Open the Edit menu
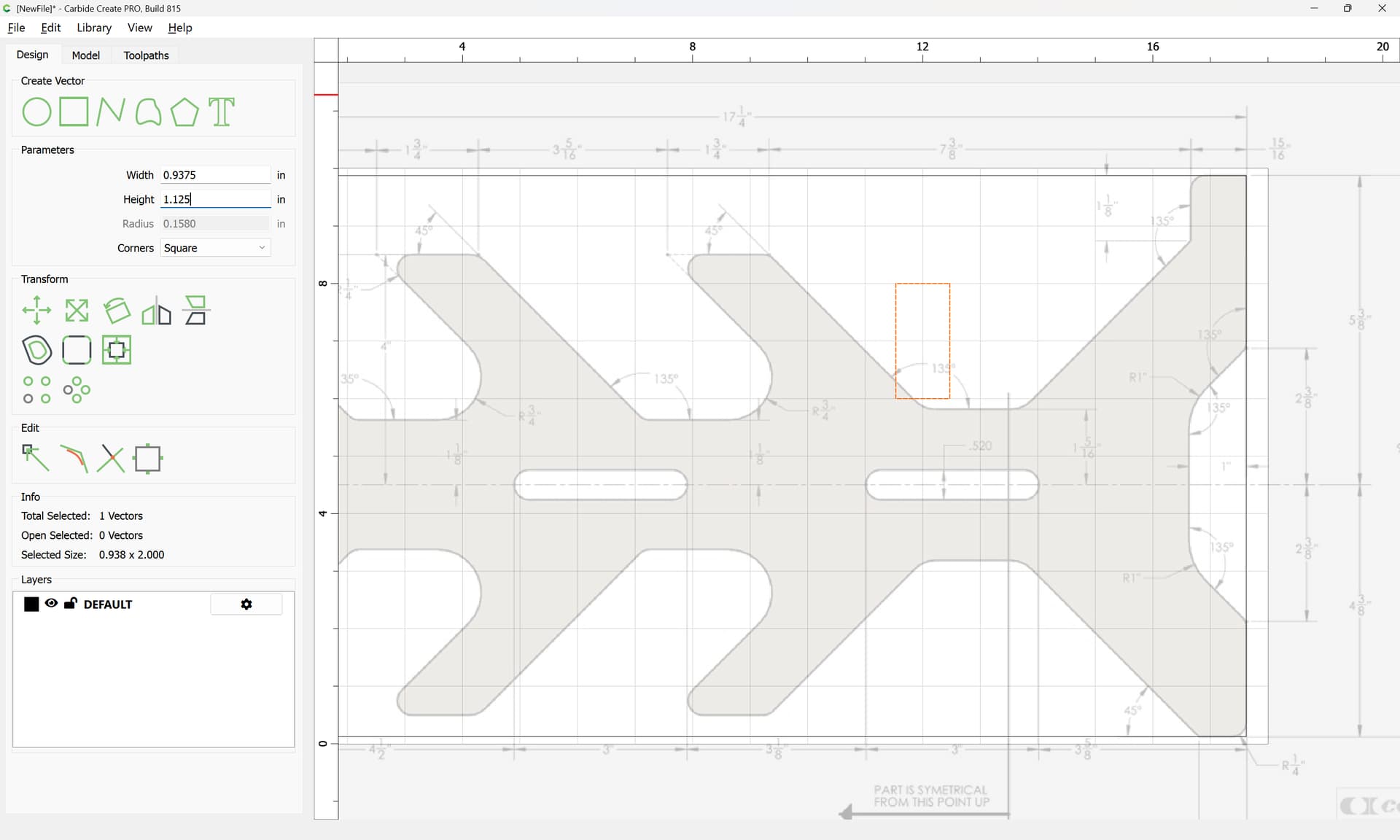1400x840 pixels. click(x=51, y=28)
